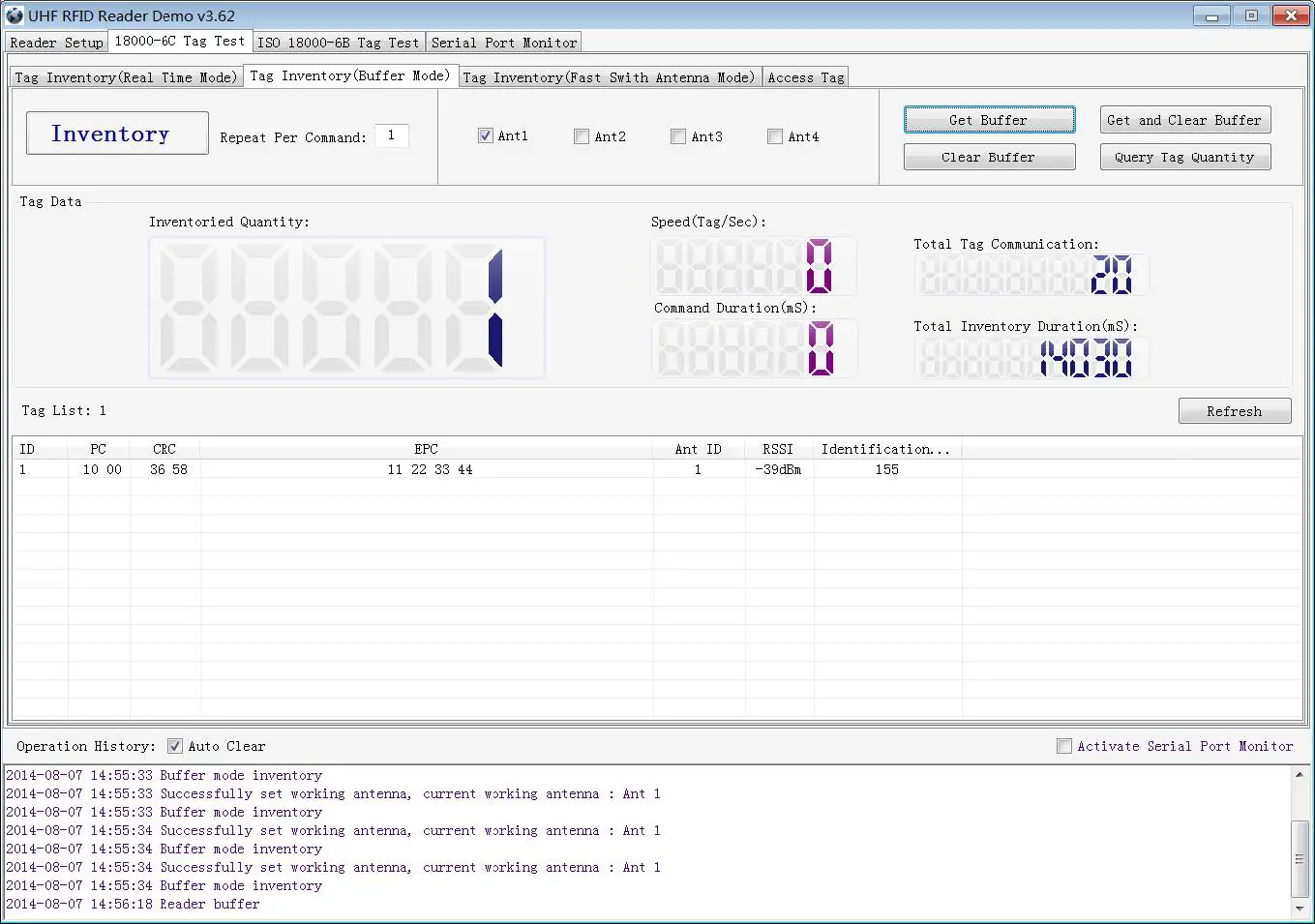Click the Get Buffer button

(988, 119)
